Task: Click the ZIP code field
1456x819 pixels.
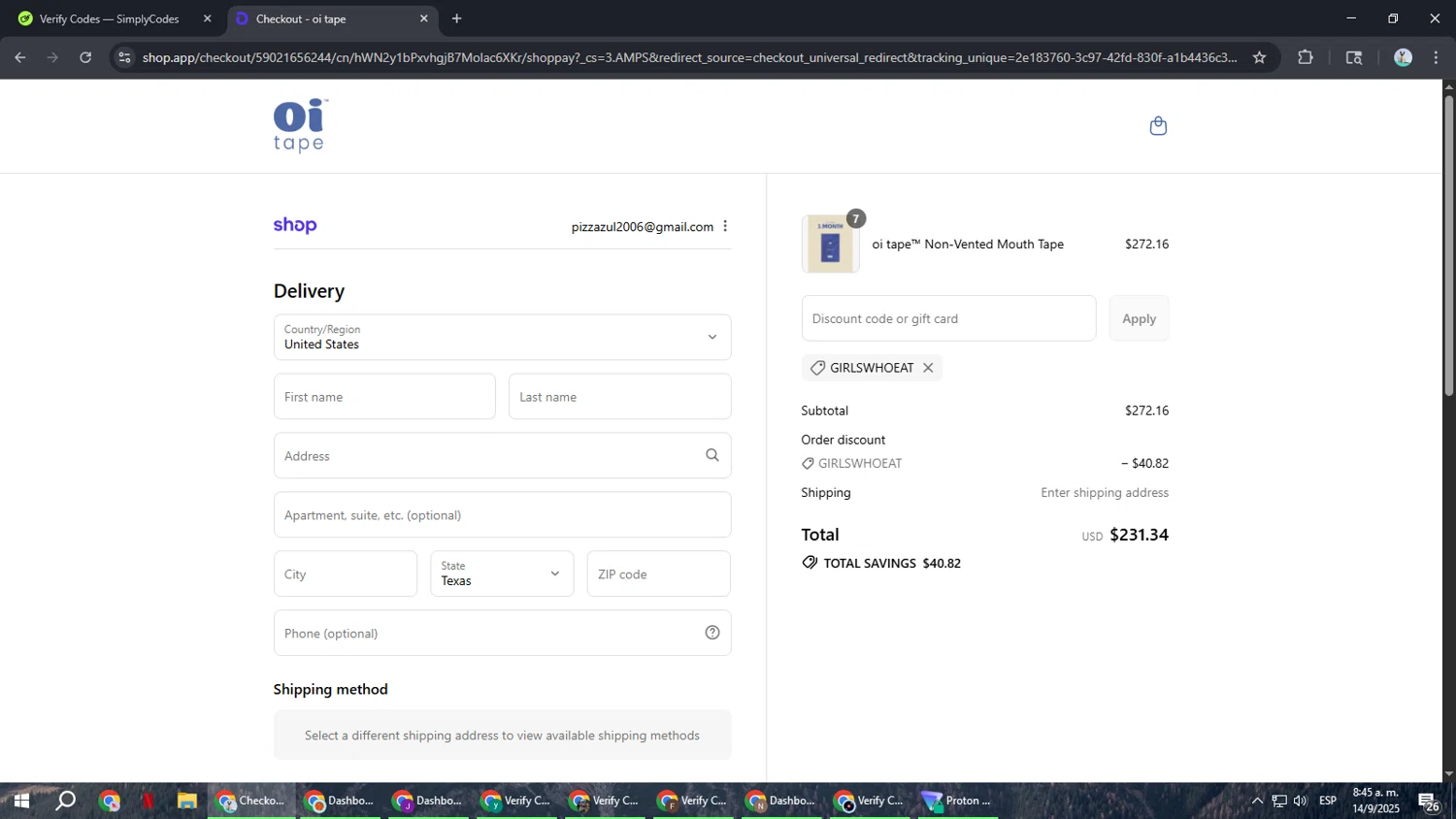Action: (658, 573)
